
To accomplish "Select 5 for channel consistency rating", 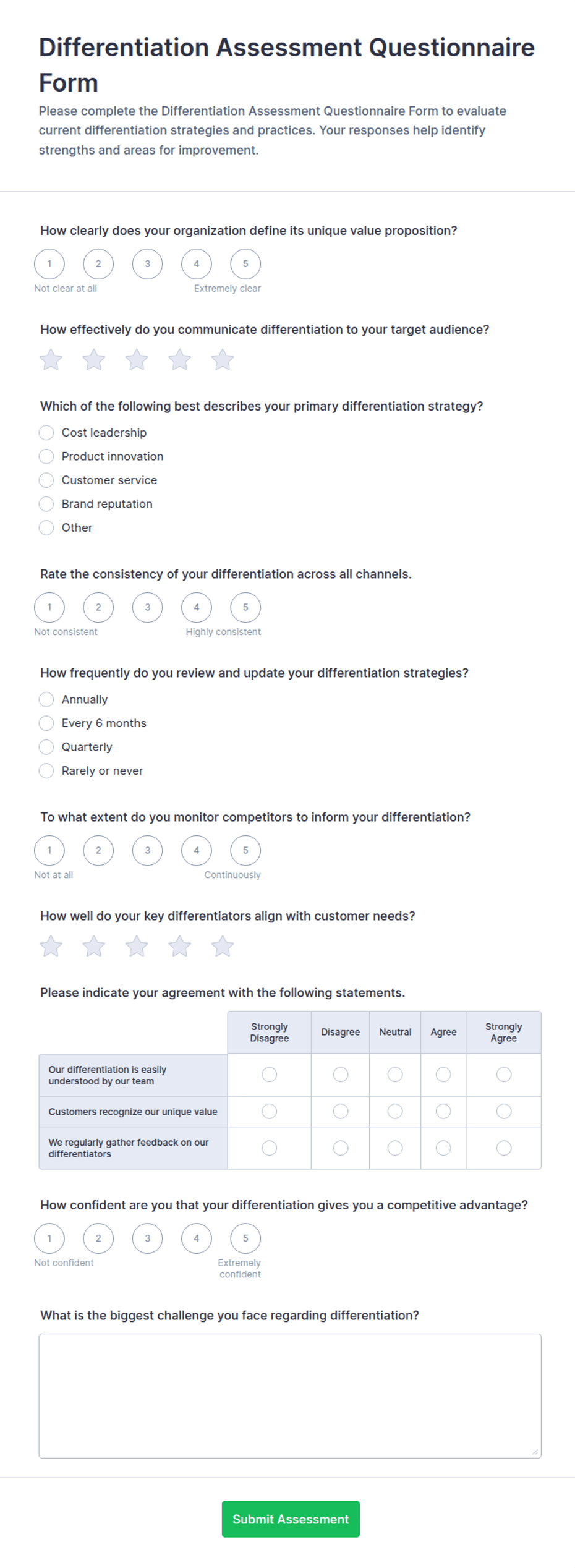I will 245,607.
